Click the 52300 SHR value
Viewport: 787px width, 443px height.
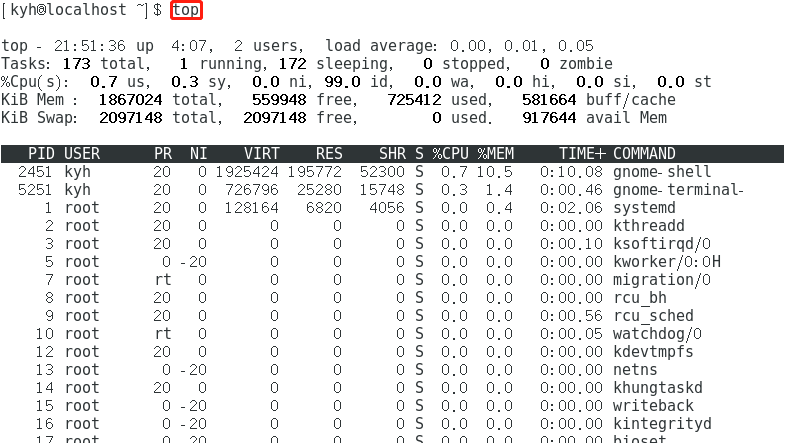coord(382,172)
